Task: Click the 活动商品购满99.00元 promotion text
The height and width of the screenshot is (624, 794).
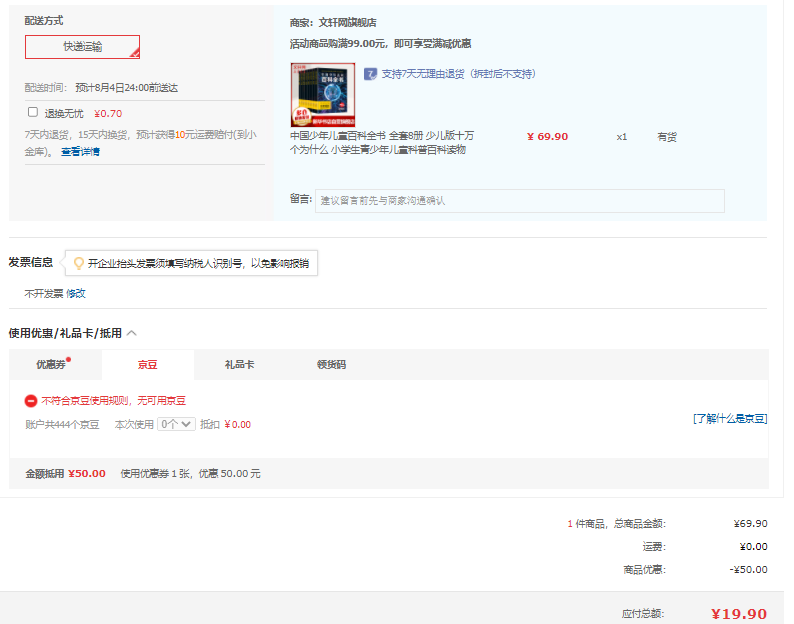Action: pos(380,44)
